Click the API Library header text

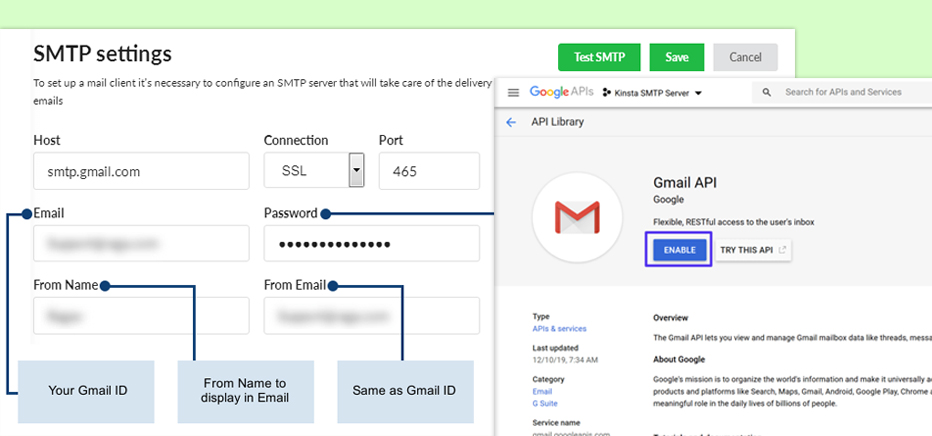[x=558, y=122]
